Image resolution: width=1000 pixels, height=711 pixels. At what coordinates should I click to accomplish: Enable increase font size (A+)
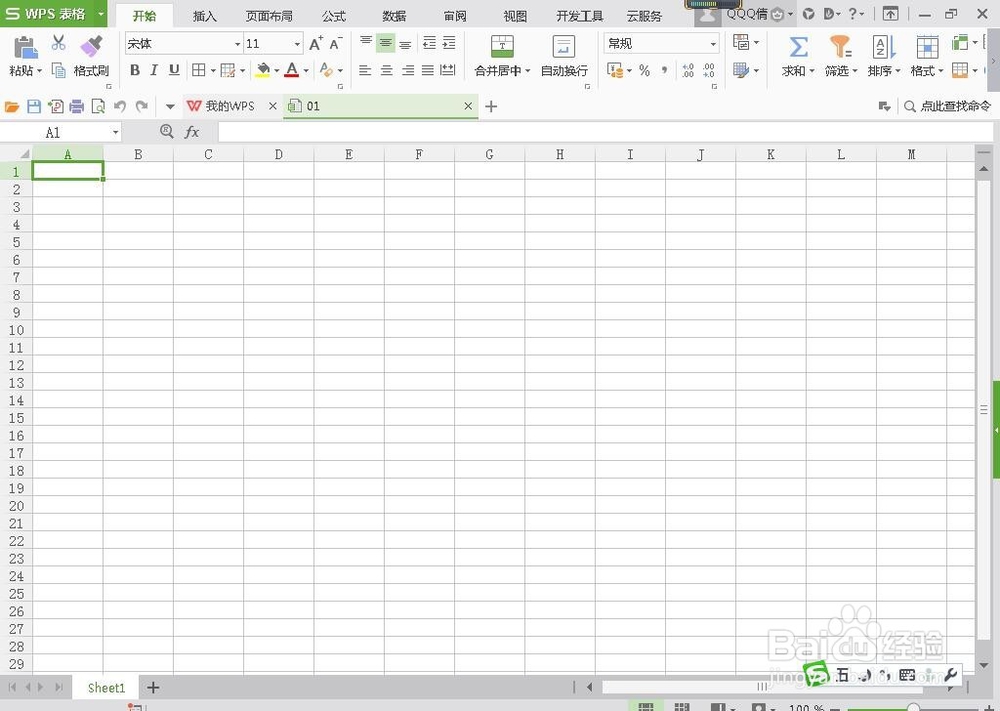[316, 44]
